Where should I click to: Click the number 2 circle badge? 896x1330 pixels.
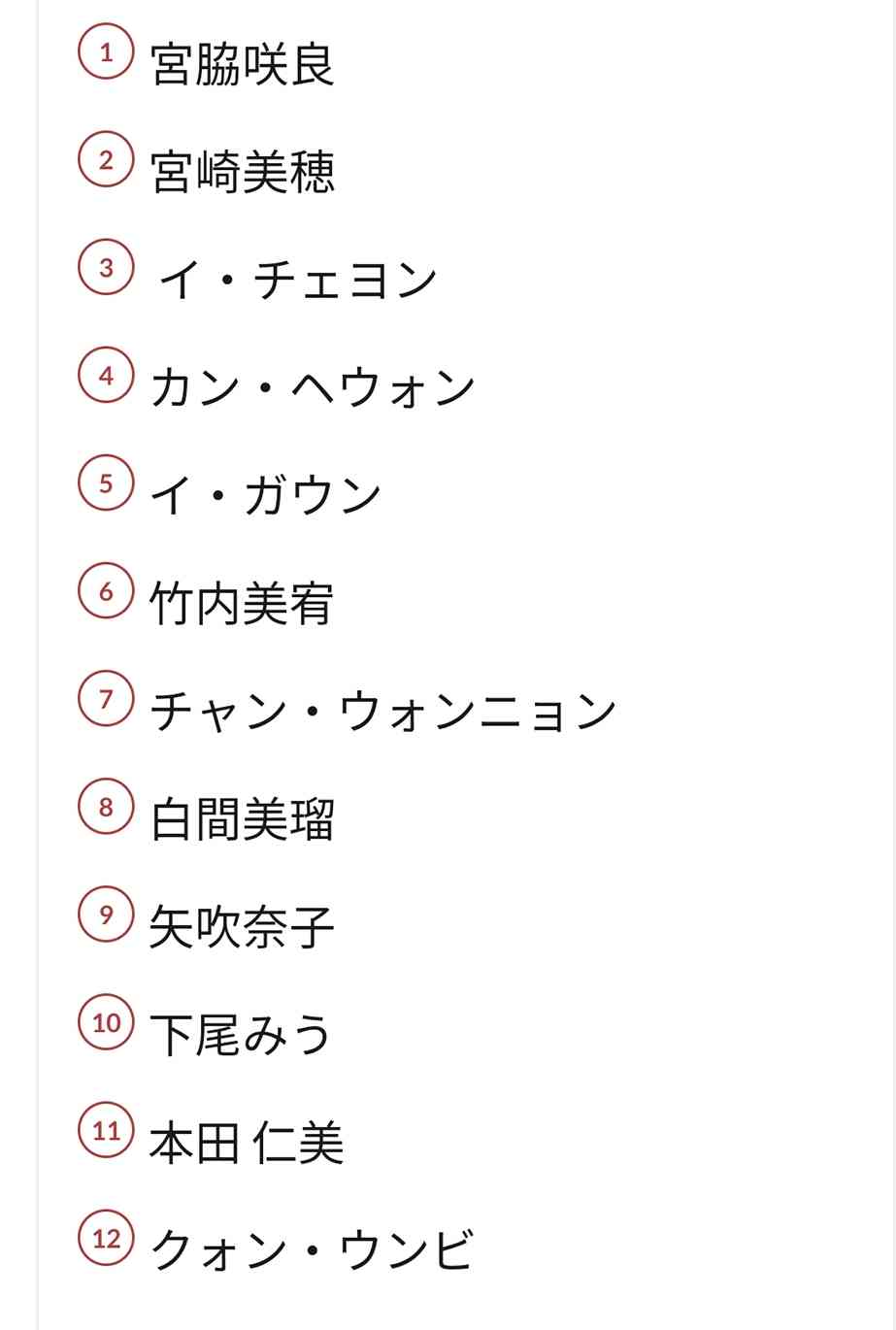point(106,160)
